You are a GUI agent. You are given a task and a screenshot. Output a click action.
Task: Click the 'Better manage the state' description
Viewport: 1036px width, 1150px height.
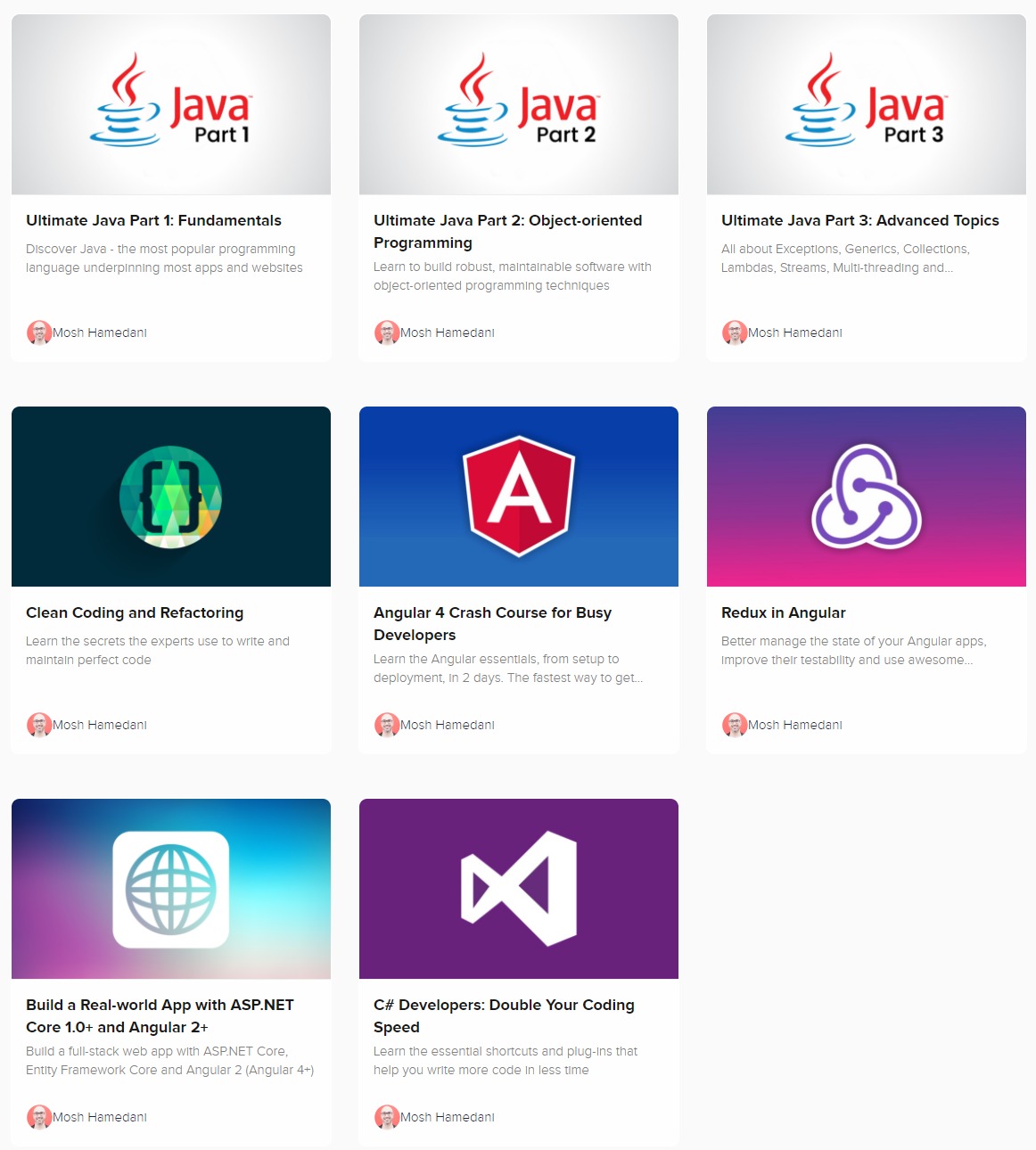[854, 651]
